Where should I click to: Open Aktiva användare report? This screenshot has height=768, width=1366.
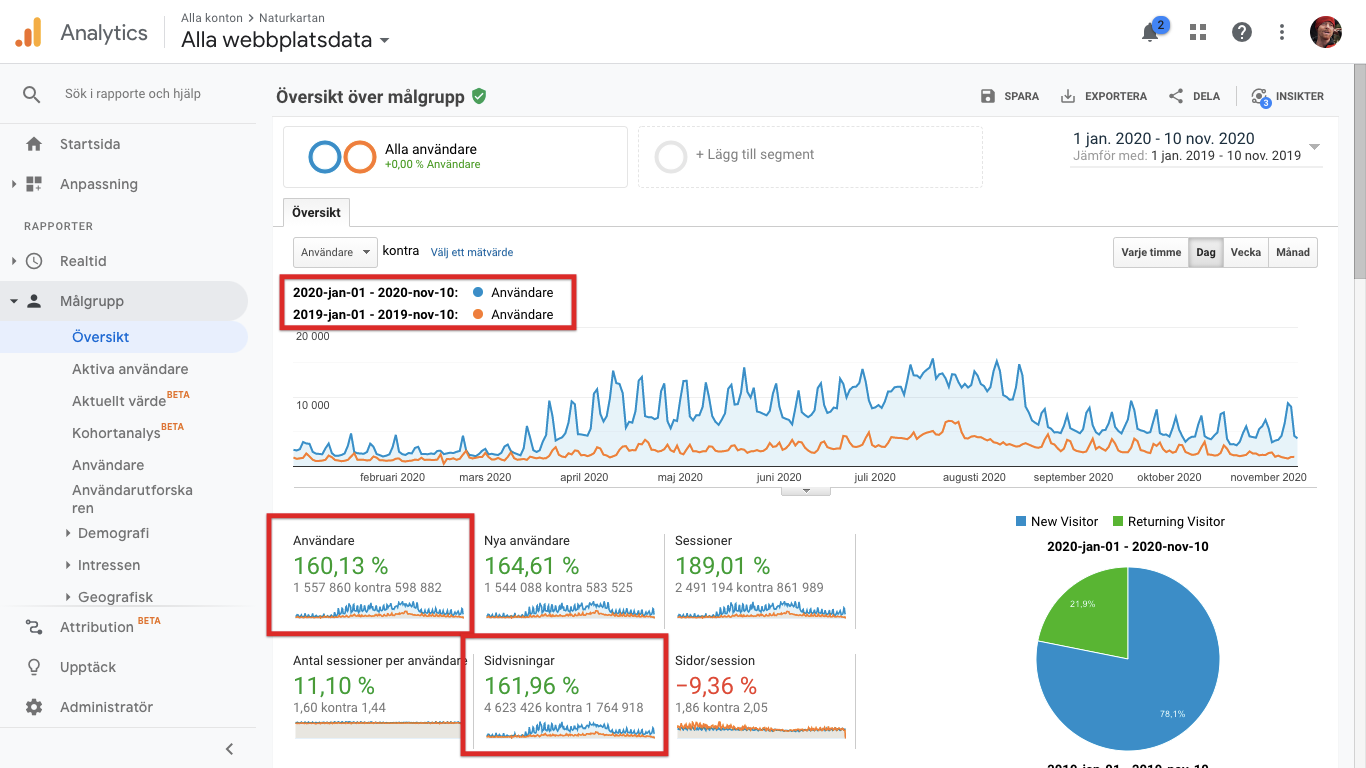click(x=130, y=369)
